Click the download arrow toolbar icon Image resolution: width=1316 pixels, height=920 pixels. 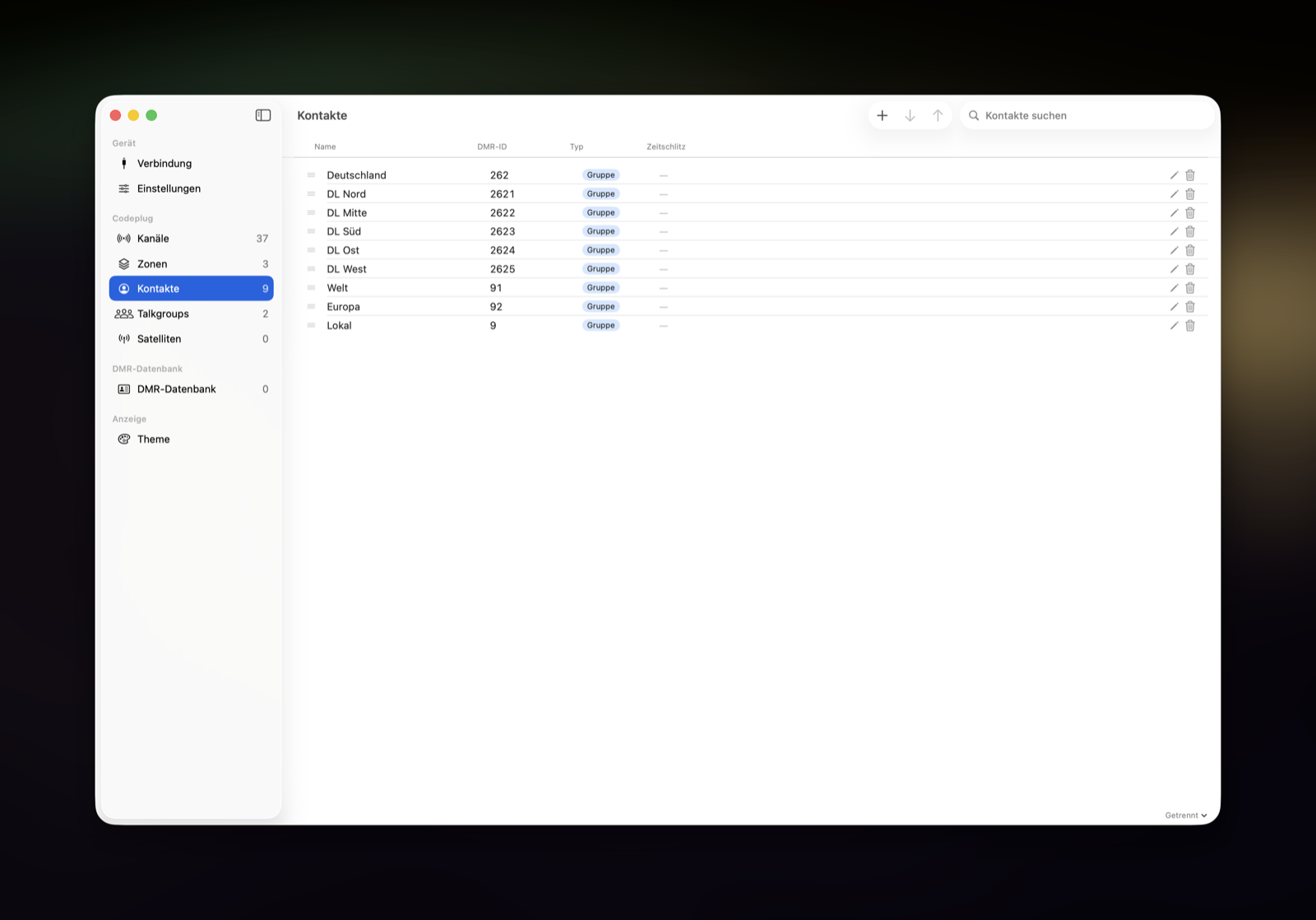910,115
